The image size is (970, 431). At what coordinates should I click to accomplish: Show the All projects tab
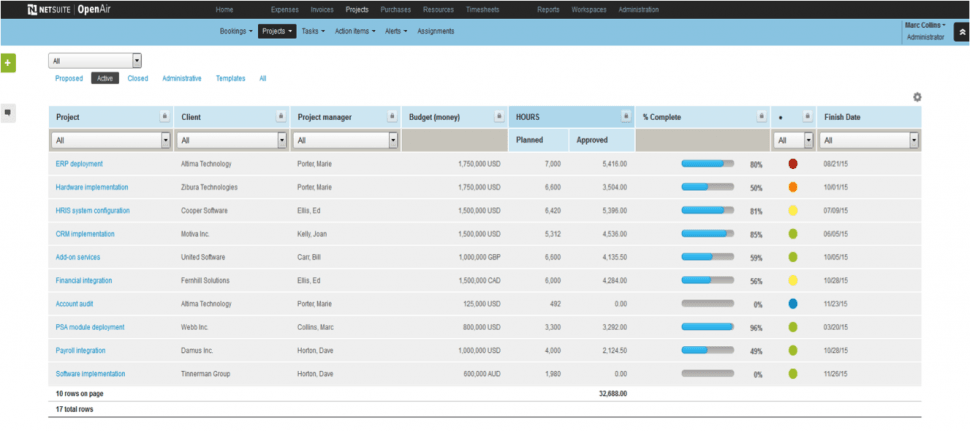263,79
